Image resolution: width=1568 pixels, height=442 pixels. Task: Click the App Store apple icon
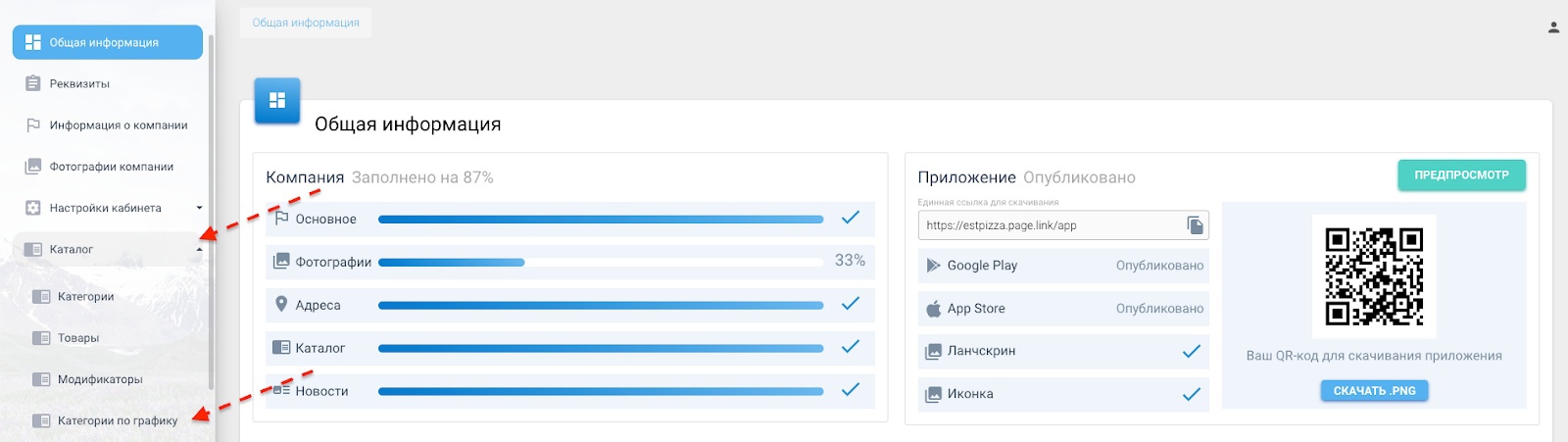click(x=933, y=309)
